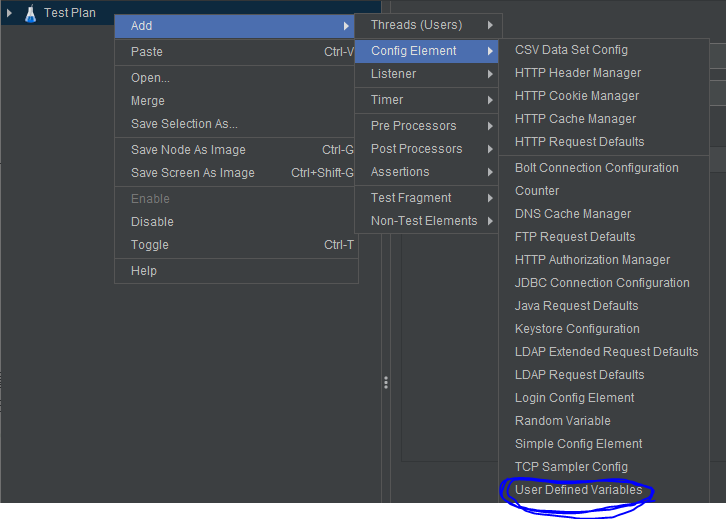Add a Counter config element
726x519 pixels.
(604, 191)
